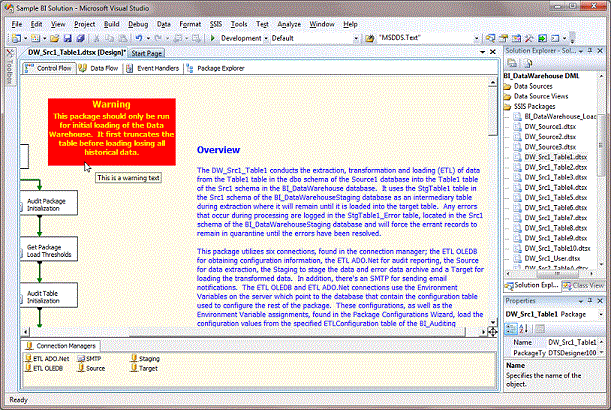The width and height of the screenshot is (611, 410).
Task: Switch to the Data Flow tab
Action: 99,68
